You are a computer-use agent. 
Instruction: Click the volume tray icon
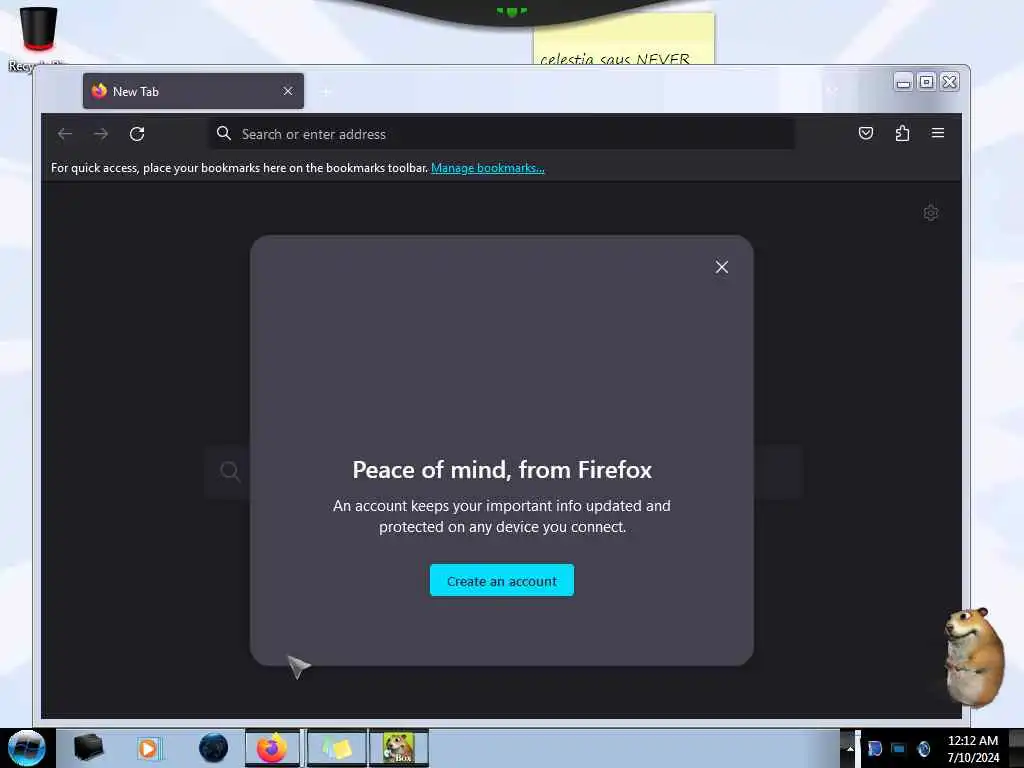[924, 748]
